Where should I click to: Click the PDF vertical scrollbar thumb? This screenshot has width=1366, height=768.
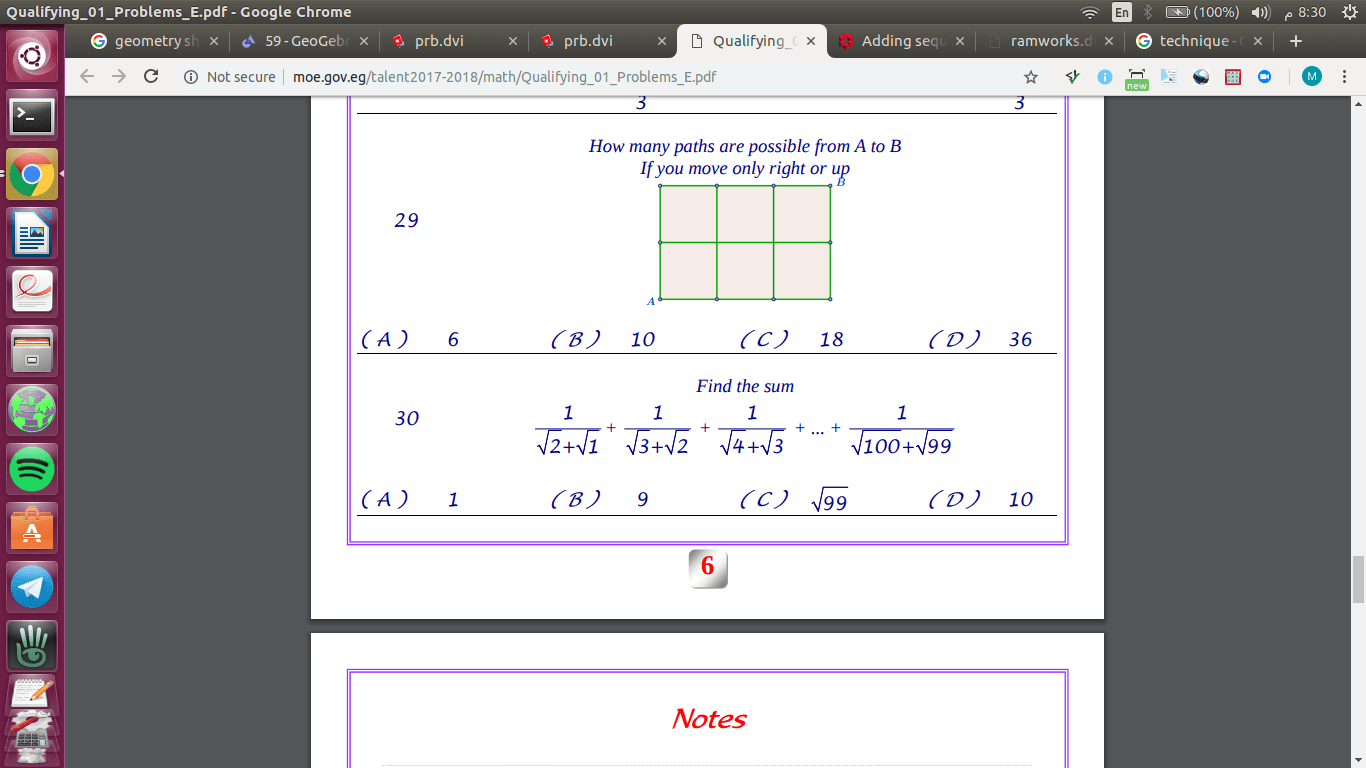[x=1358, y=580]
